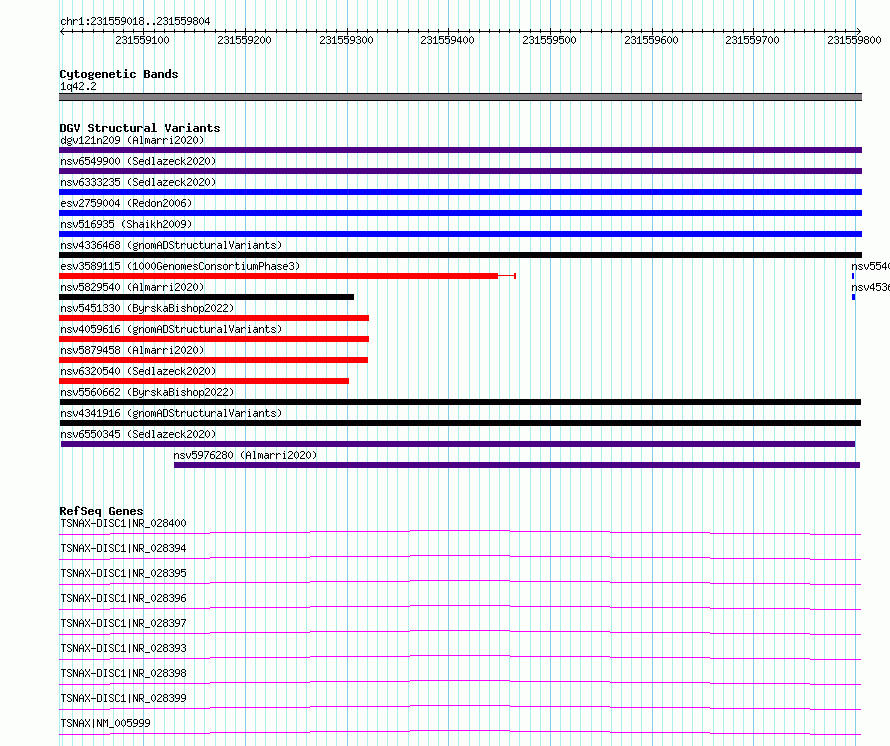Open the nsv6333235 (Sedlazeck2020) variant label

click(x=138, y=182)
